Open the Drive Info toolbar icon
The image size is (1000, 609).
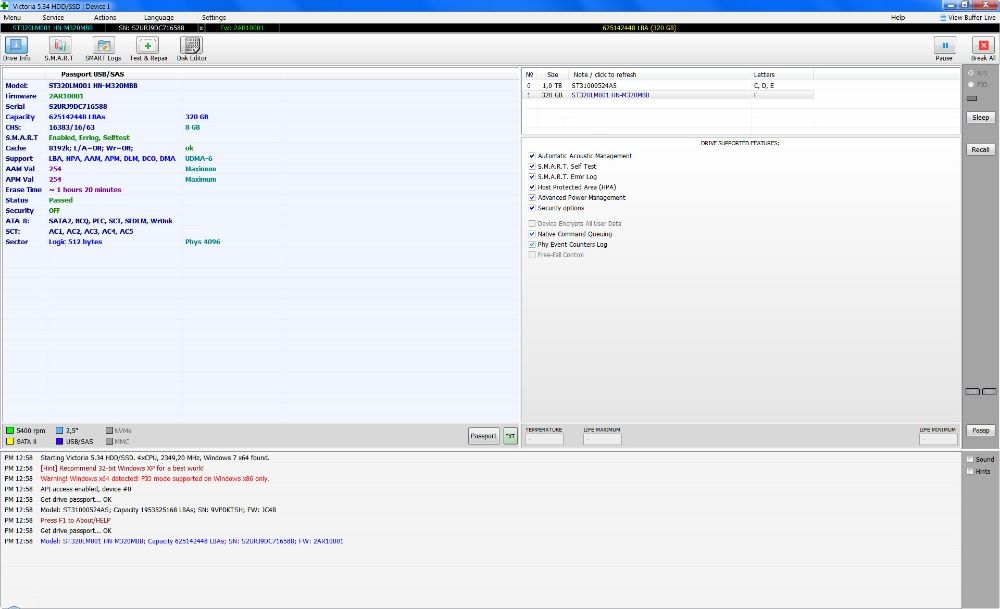coord(16,46)
